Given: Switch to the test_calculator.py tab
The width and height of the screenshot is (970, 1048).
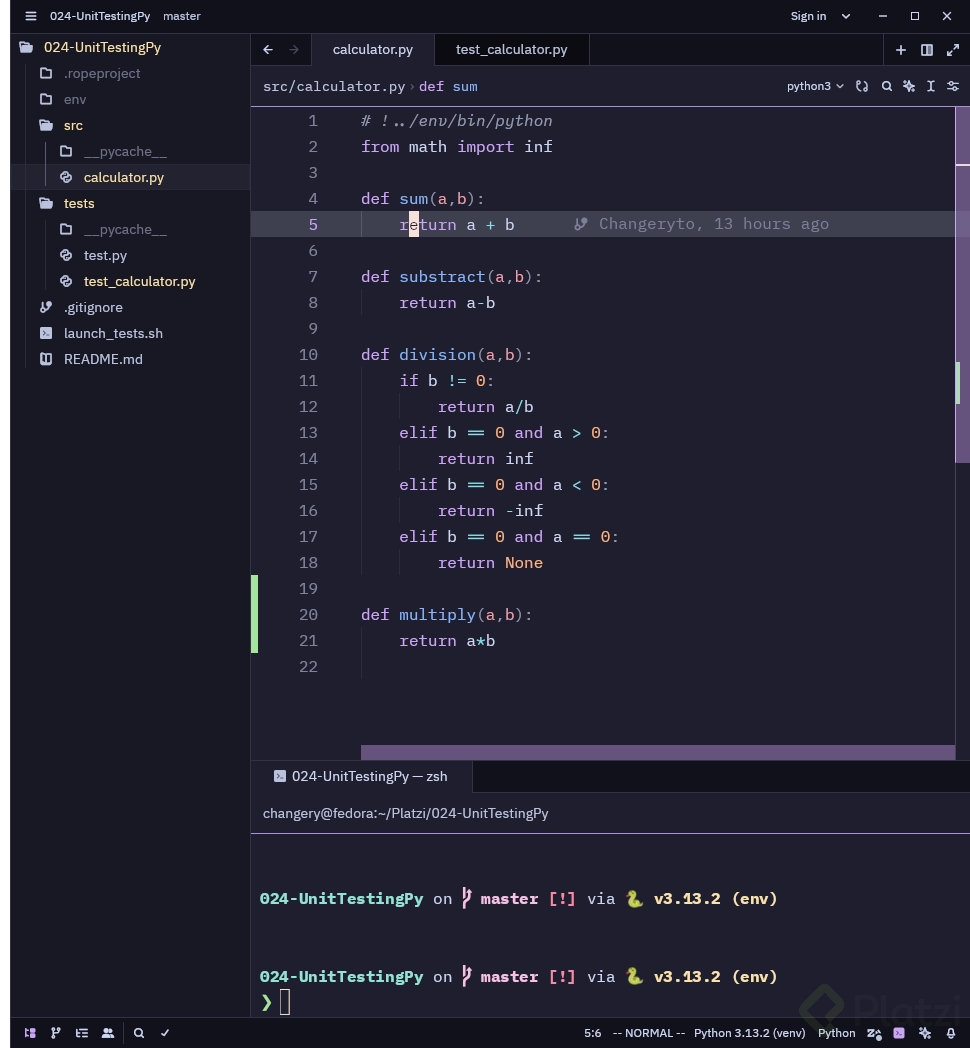Looking at the screenshot, I should (511, 49).
